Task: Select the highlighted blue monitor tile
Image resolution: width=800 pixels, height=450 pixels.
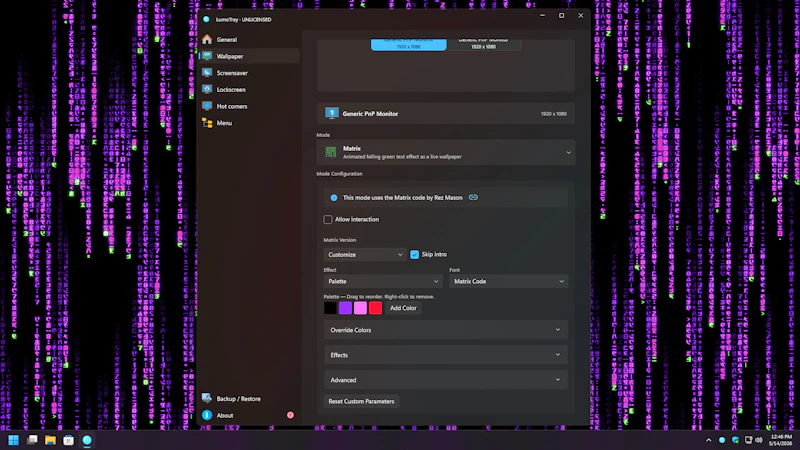Action: pyautogui.click(x=409, y=45)
